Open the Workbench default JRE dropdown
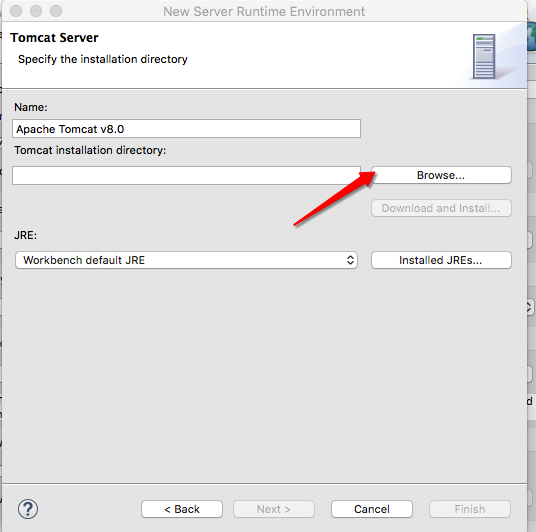Viewport: 536px width, 532px height. coord(186,260)
